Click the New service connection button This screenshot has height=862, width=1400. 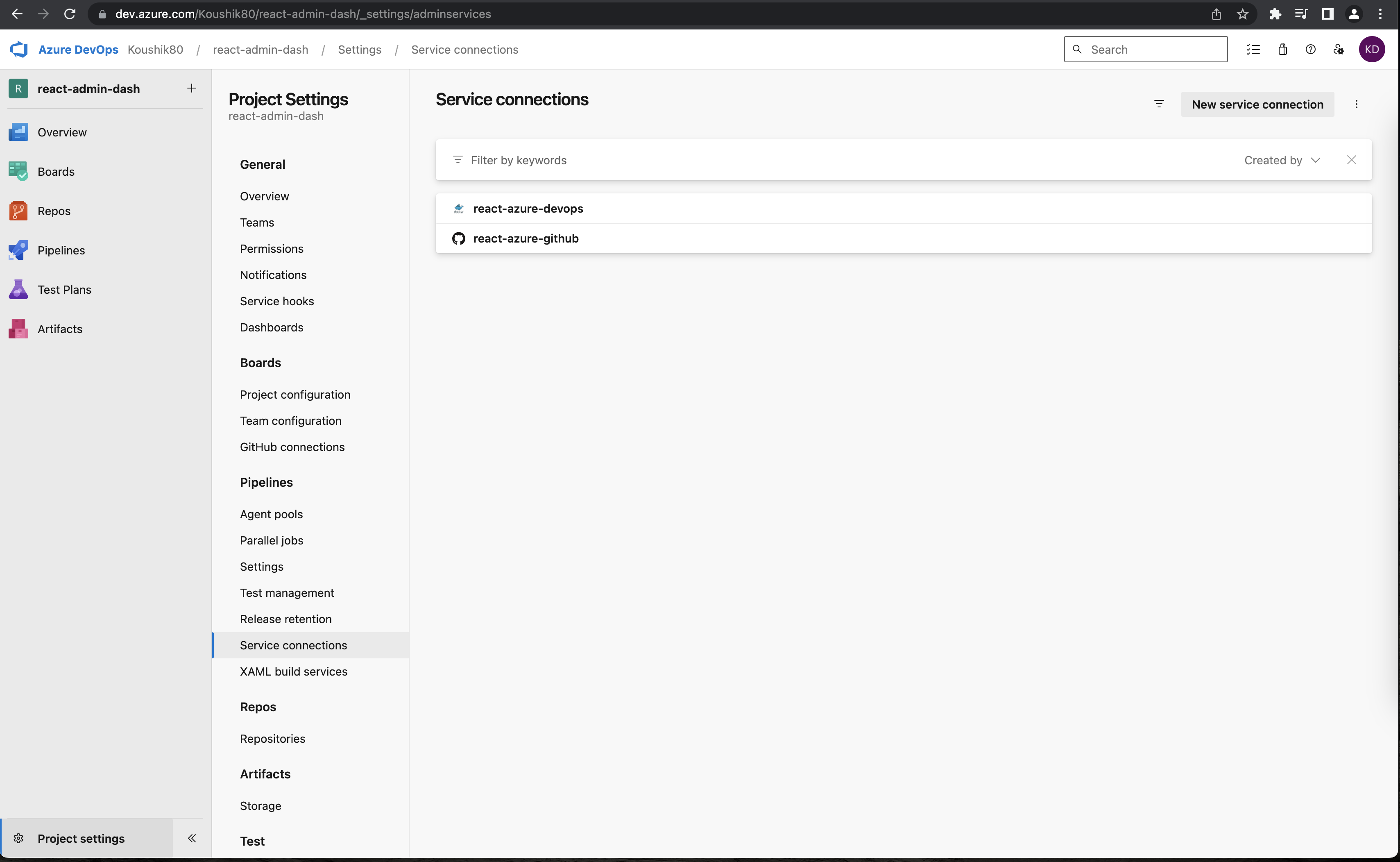click(x=1257, y=104)
